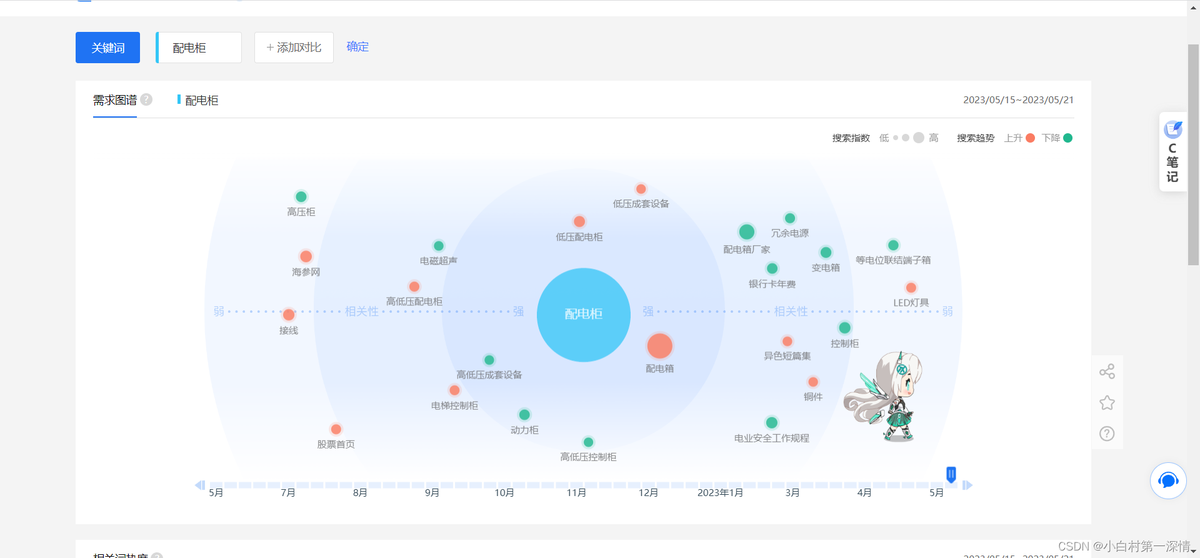Click the 低压配电柜 node
1200x558 pixels.
(579, 222)
